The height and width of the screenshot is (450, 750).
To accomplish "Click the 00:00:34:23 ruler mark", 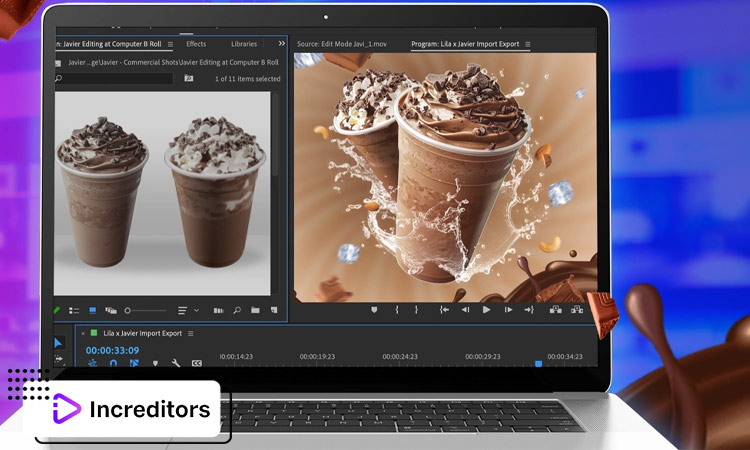I will tap(565, 357).
